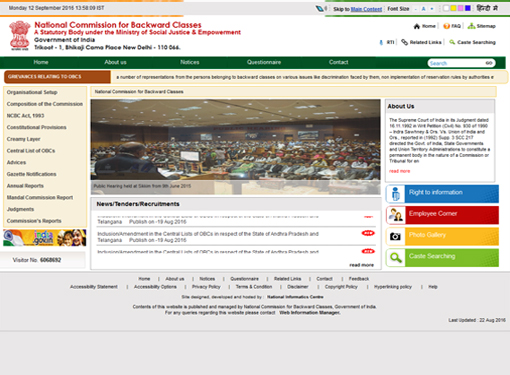This screenshot has height=375, width=510.
Task: Open footer Terms & Condition link
Action: [x=254, y=287]
